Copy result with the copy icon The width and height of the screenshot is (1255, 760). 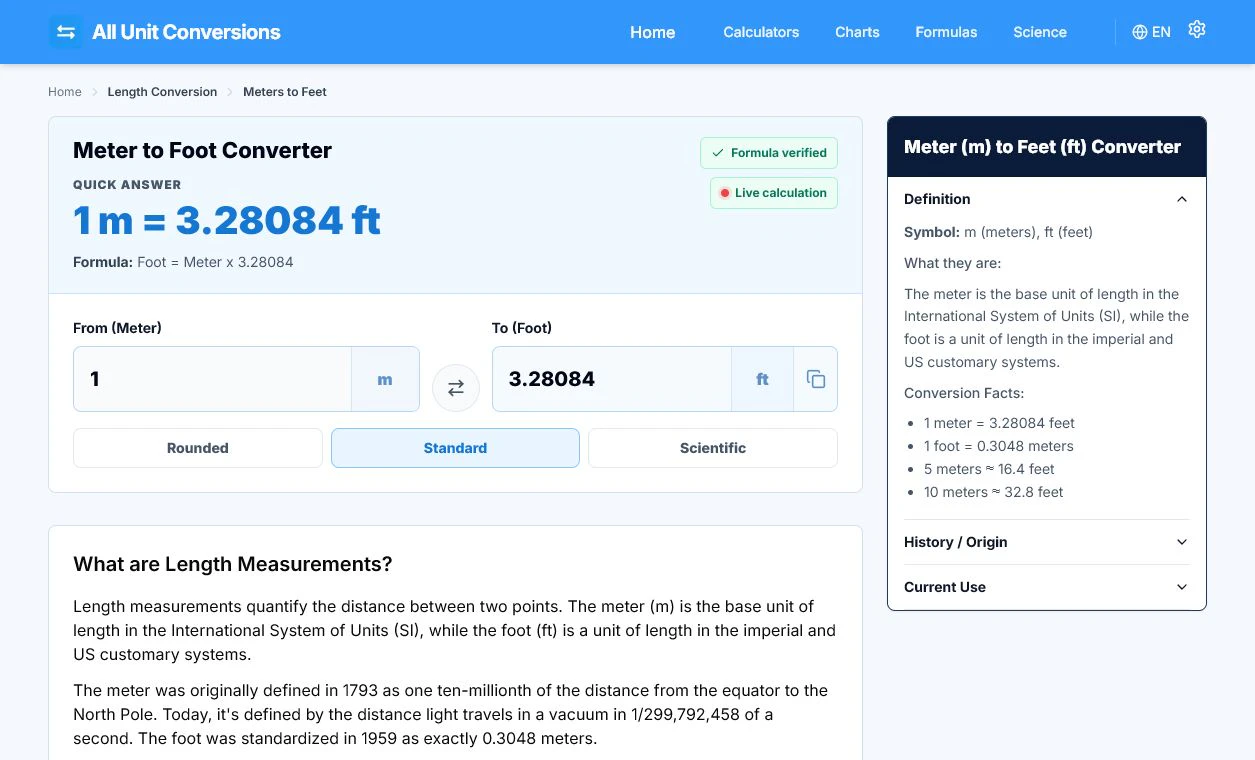tap(816, 379)
